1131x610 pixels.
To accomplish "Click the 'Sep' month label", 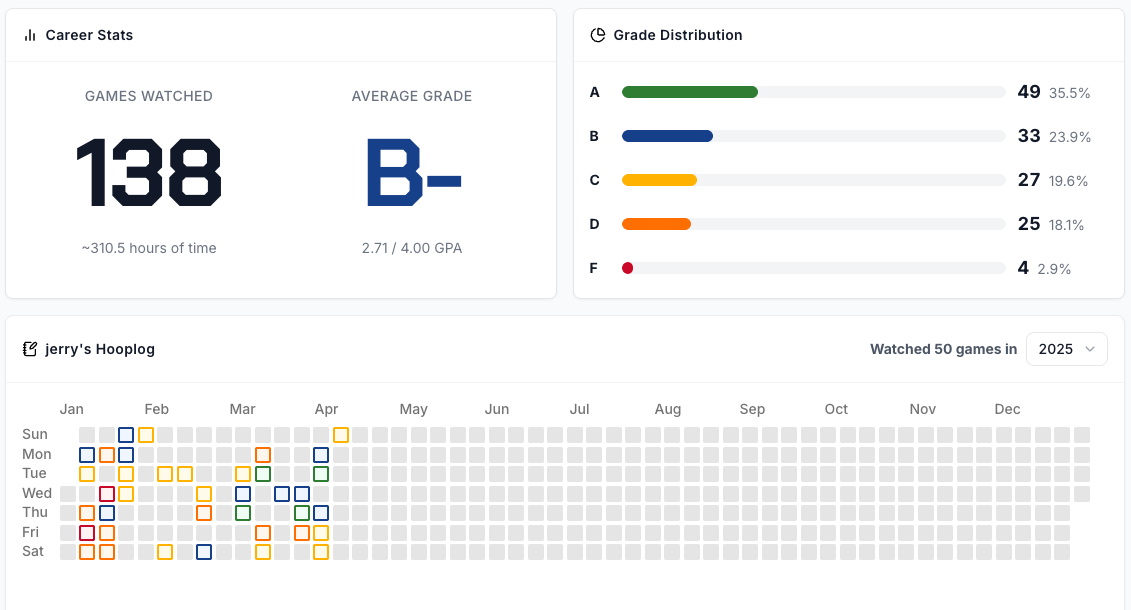I will point(752,410).
